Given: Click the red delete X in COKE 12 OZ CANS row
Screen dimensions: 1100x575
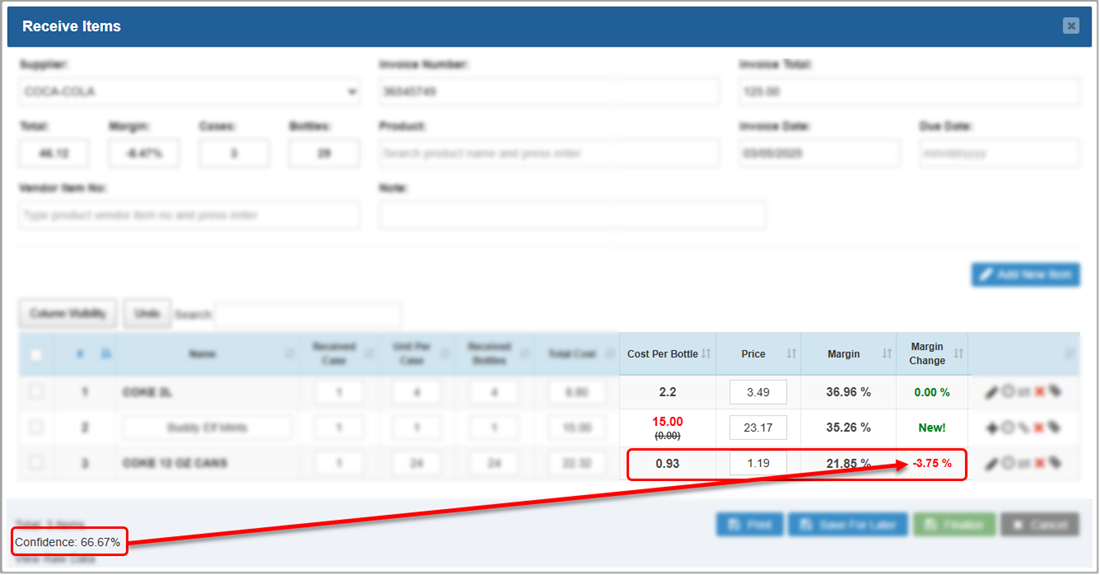Looking at the screenshot, I should click(x=1040, y=463).
